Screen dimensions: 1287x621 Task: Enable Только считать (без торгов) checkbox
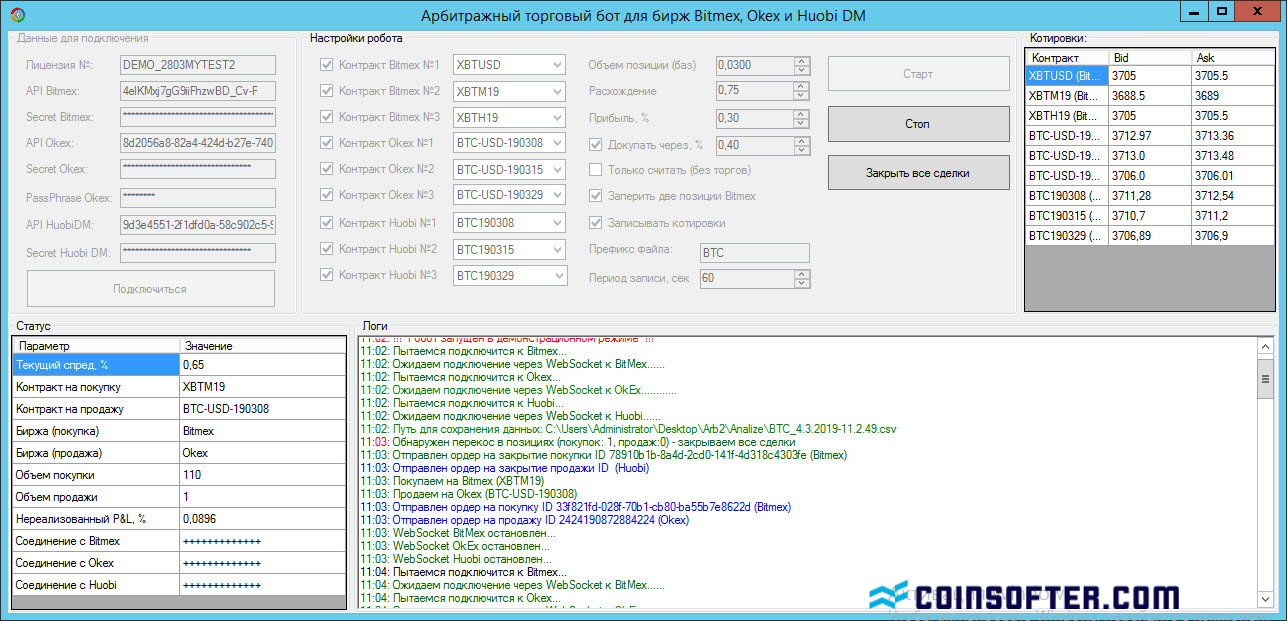coord(597,170)
